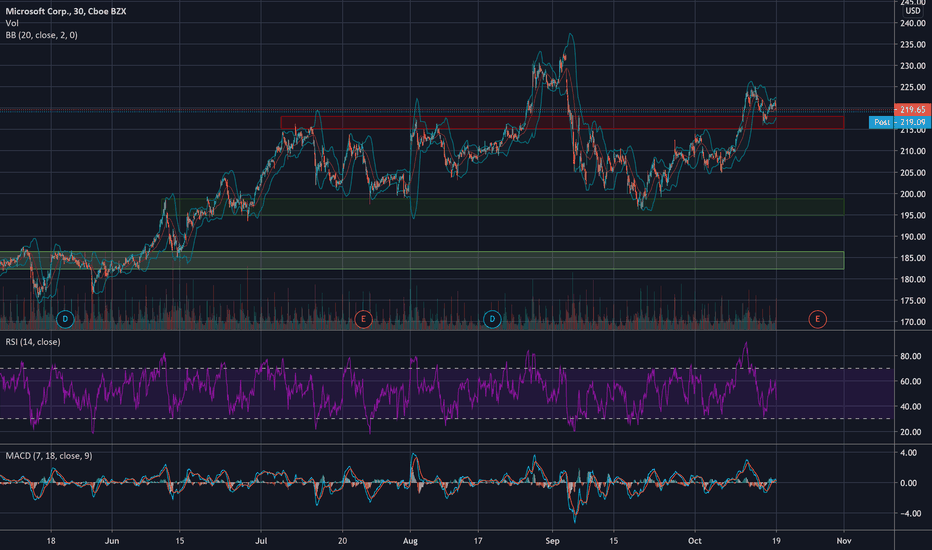Image resolution: width=932 pixels, height=550 pixels.
Task: Click the 20 date label on time axis
Action: point(342,541)
